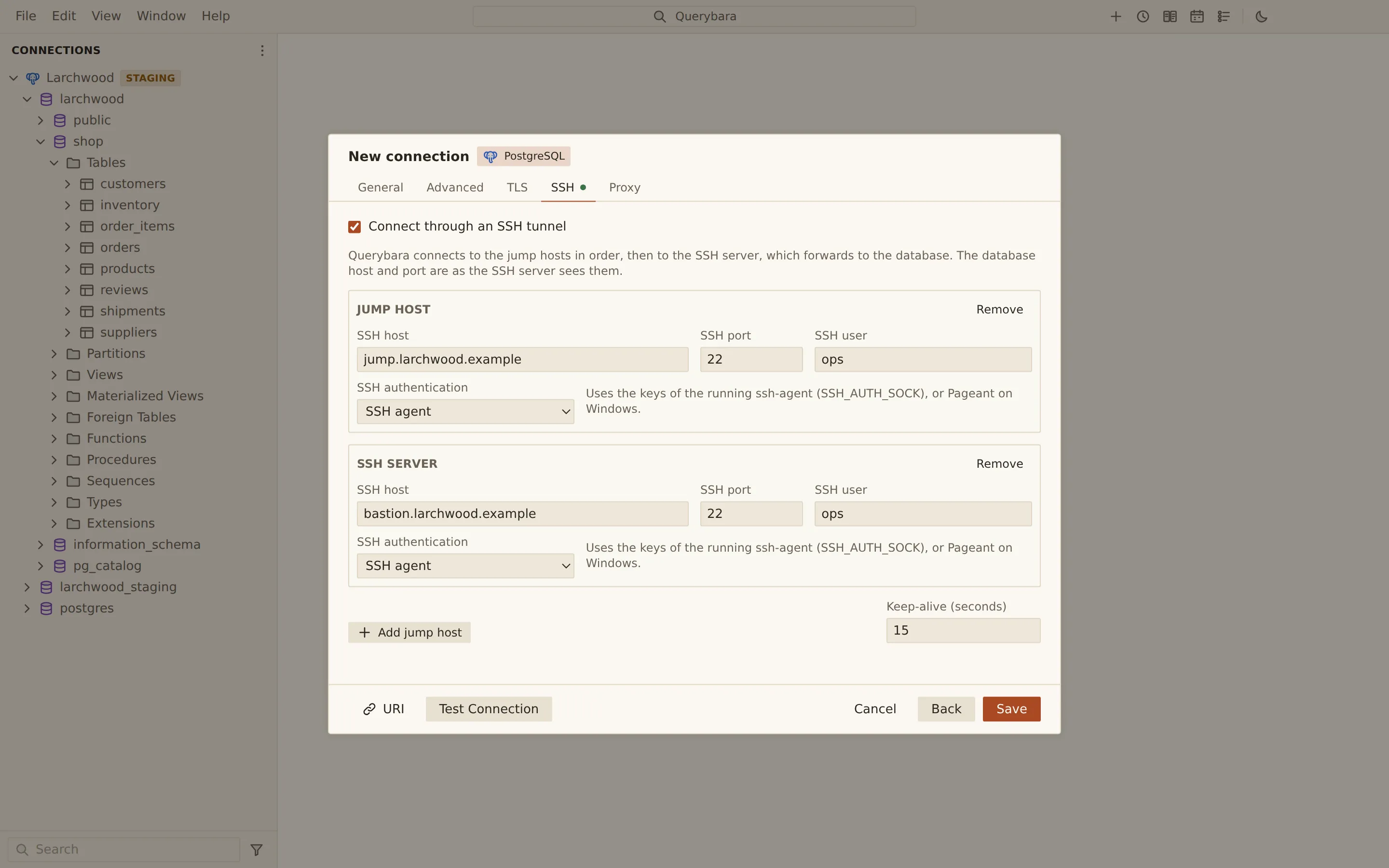
Task: Click the list-style tasks icon
Action: pyautogui.click(x=1223, y=17)
